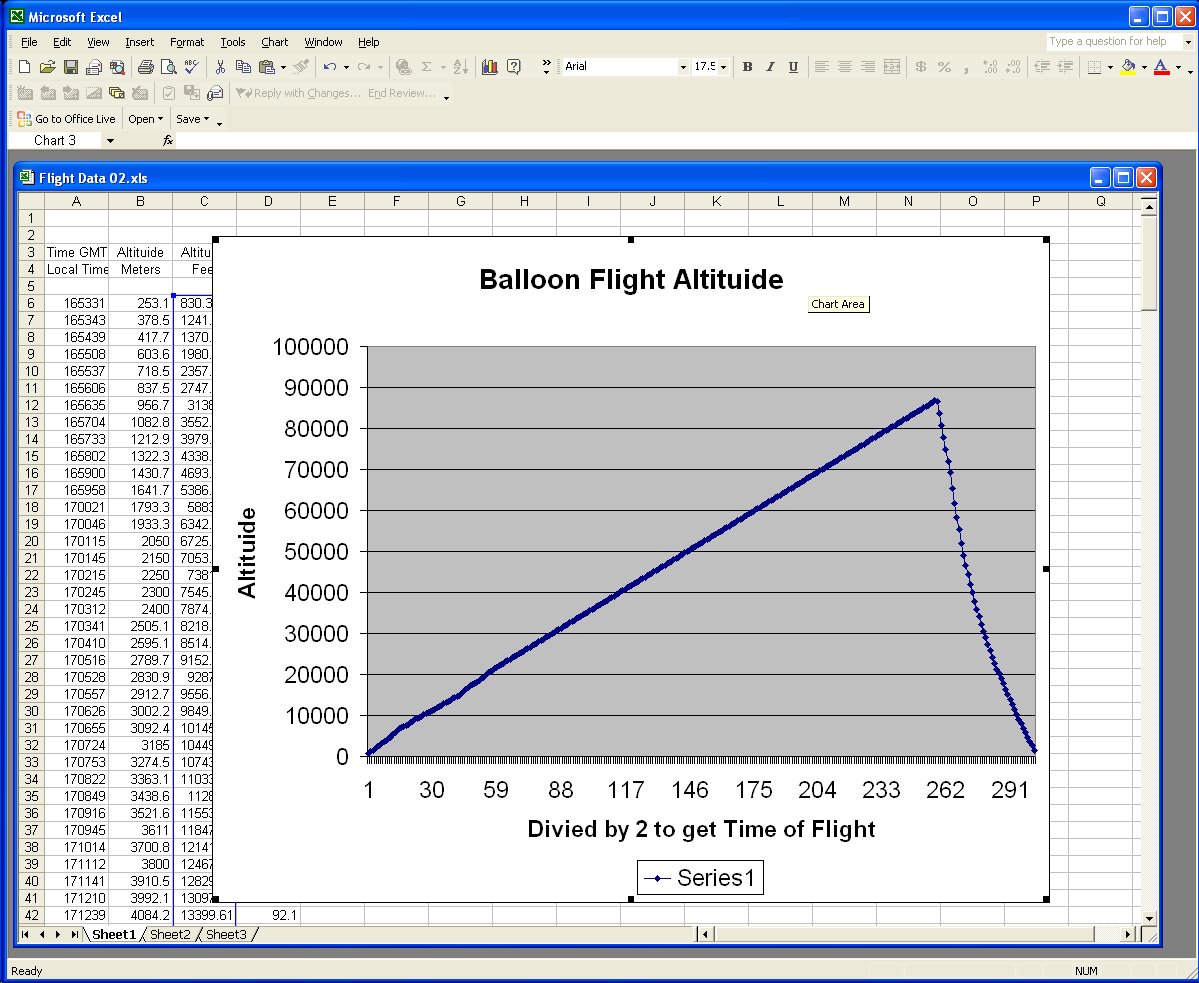Click the Insert Function fx icon

(x=167, y=141)
